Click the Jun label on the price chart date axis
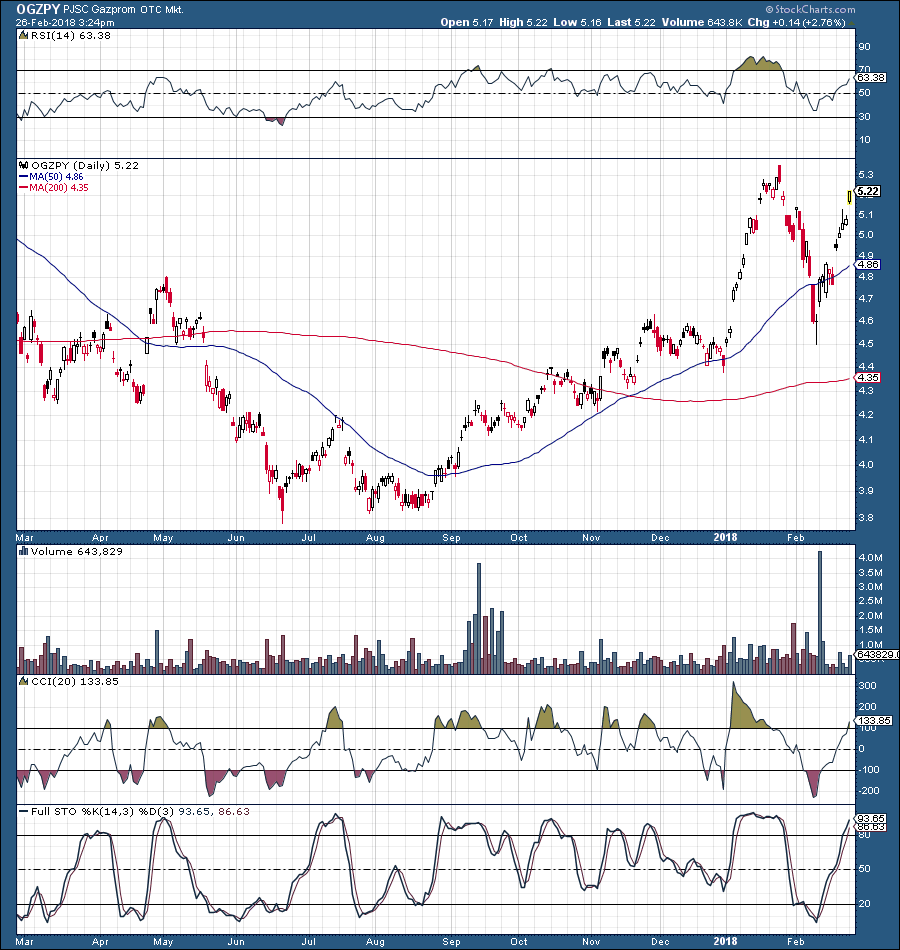 tap(236, 537)
